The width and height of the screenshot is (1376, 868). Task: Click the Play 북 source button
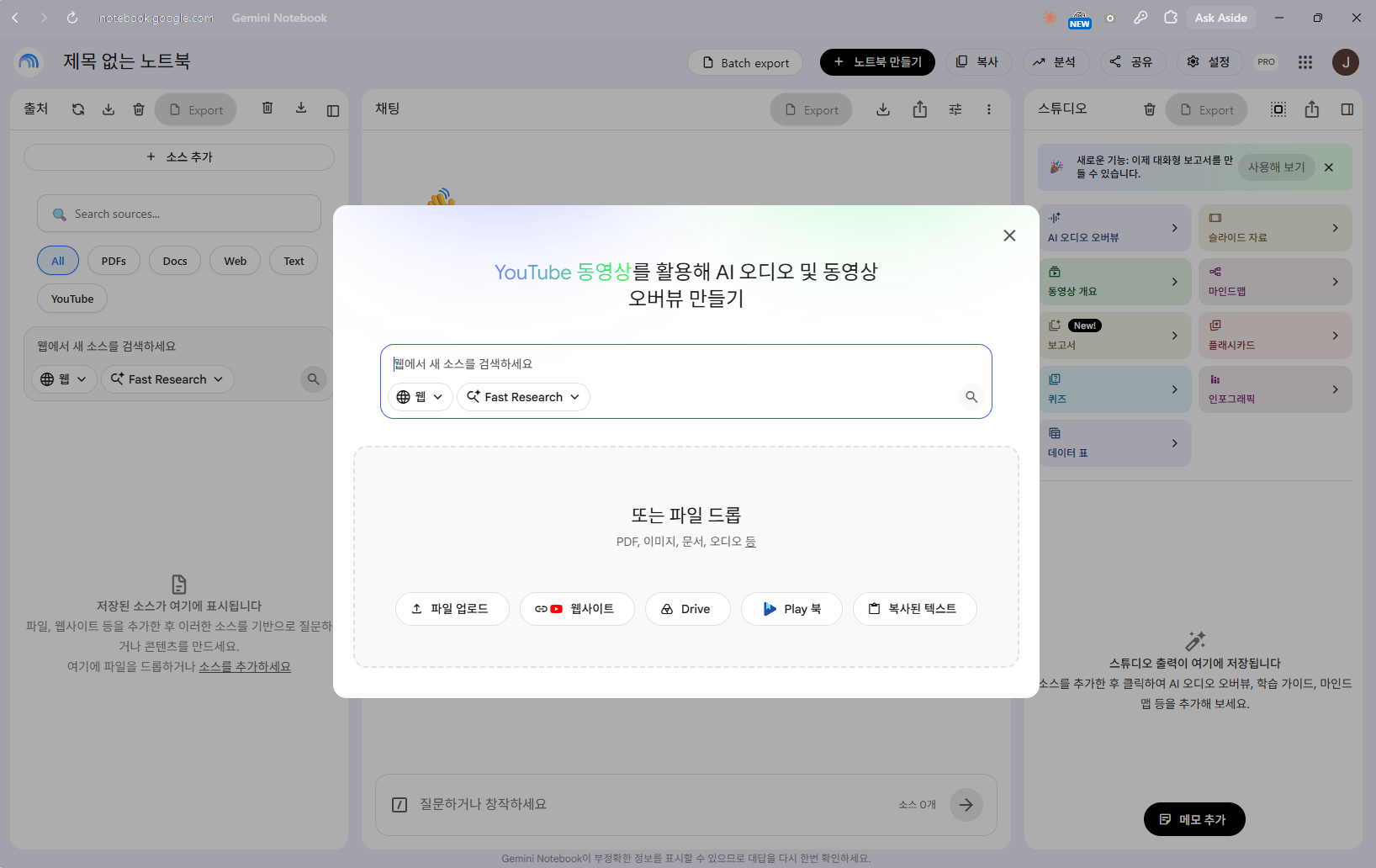pos(791,609)
